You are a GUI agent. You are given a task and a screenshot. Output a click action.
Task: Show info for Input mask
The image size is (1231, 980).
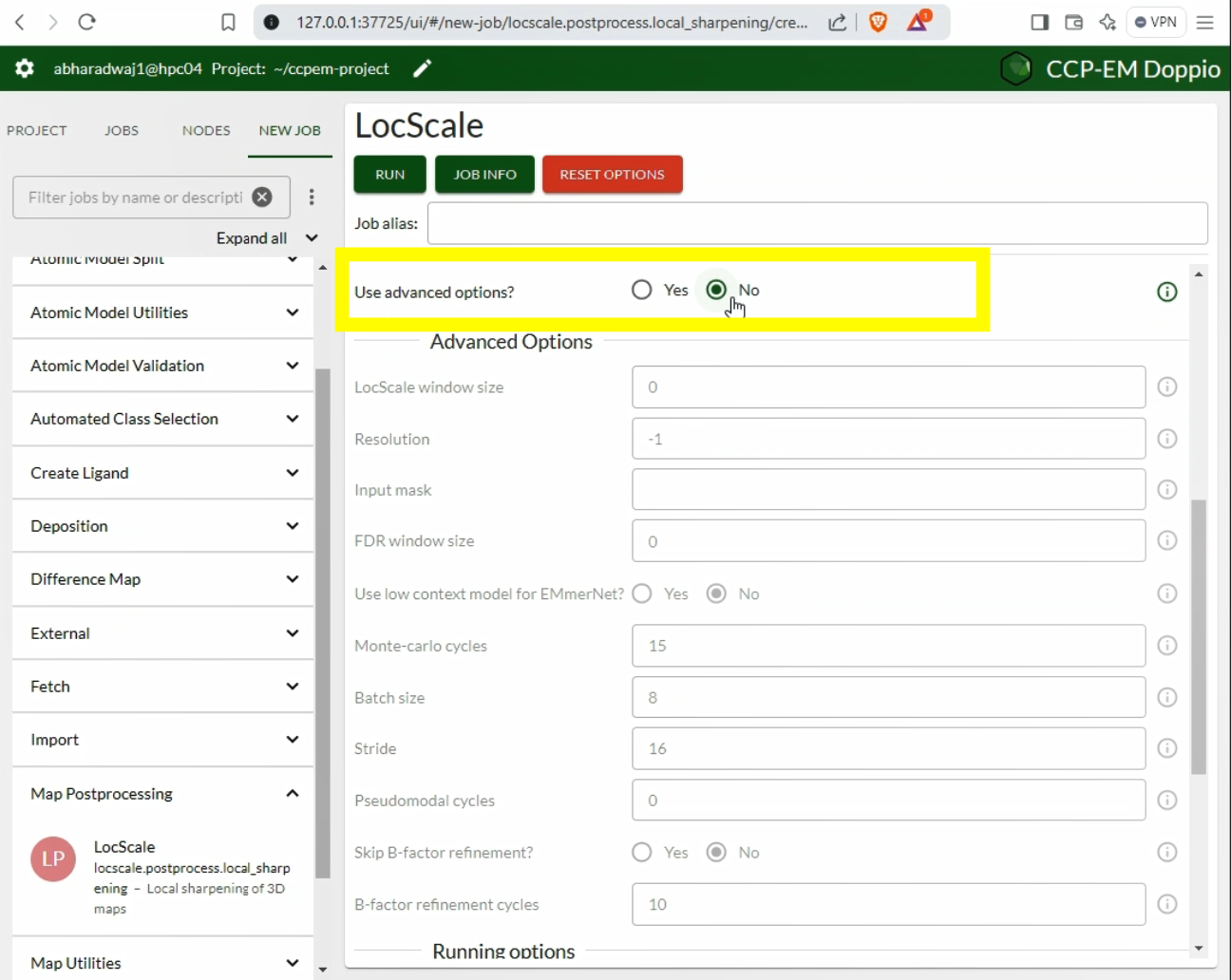point(1167,489)
